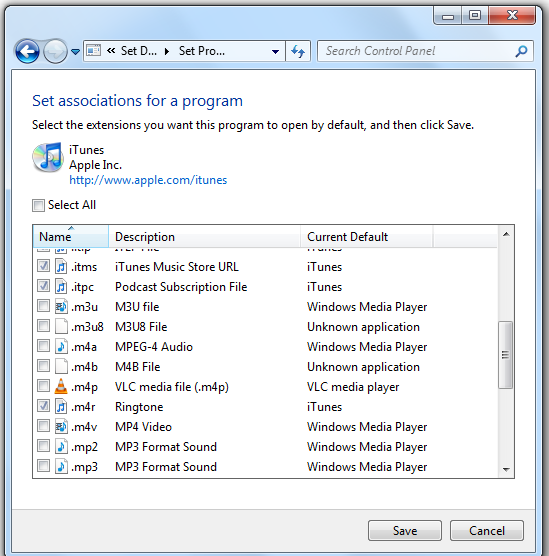Click the .mp3 audio file icon
Image resolution: width=549 pixels, height=556 pixels.
click(61, 466)
